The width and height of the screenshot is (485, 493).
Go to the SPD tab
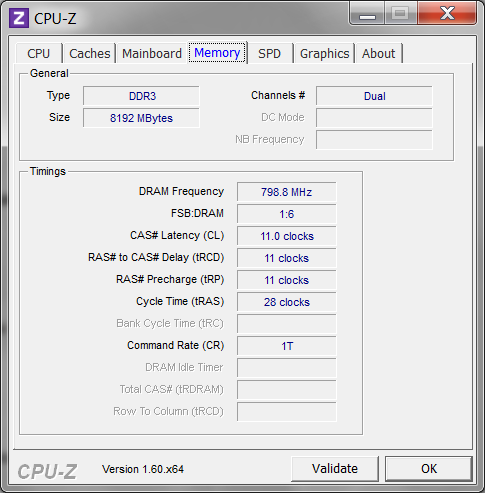click(269, 53)
